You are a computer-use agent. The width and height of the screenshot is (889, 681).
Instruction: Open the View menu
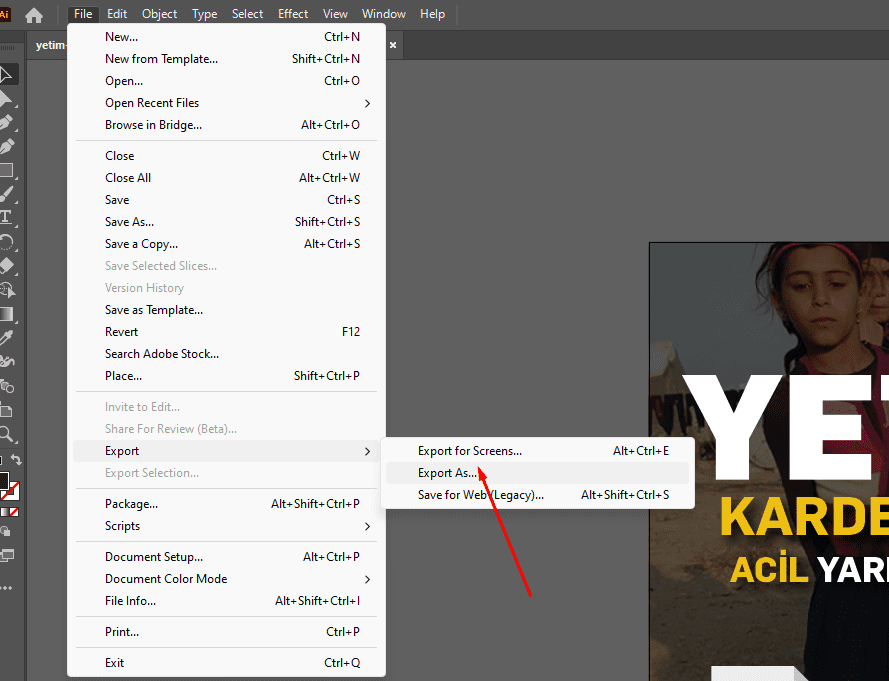click(x=335, y=14)
